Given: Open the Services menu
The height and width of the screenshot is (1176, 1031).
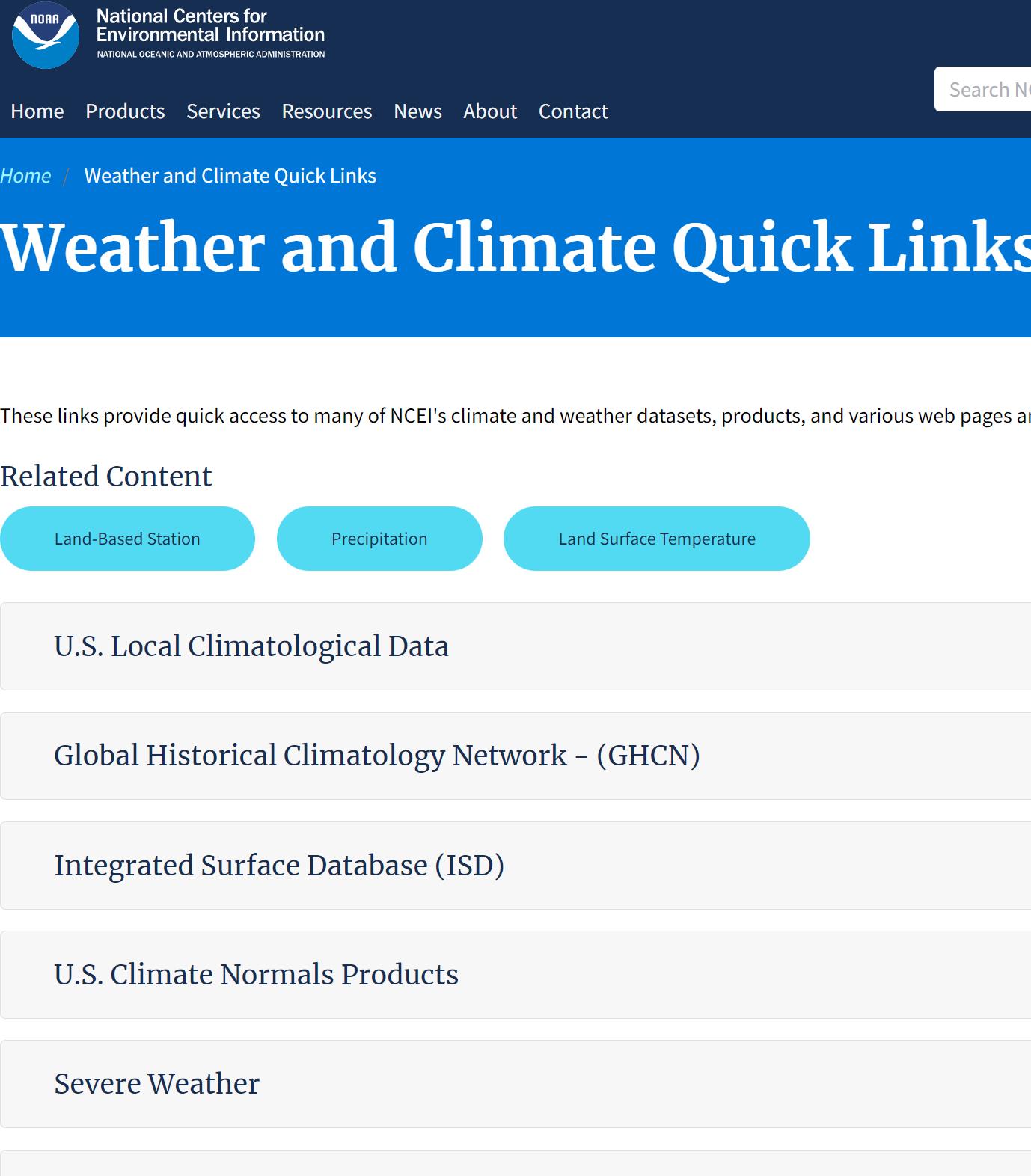Looking at the screenshot, I should (223, 111).
